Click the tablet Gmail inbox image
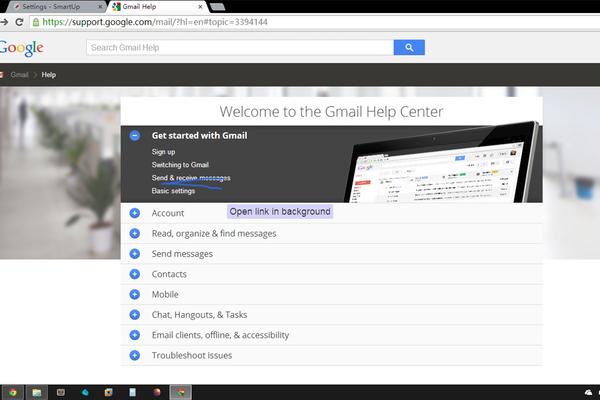Viewport: 600px width, 400px height. coord(440,163)
